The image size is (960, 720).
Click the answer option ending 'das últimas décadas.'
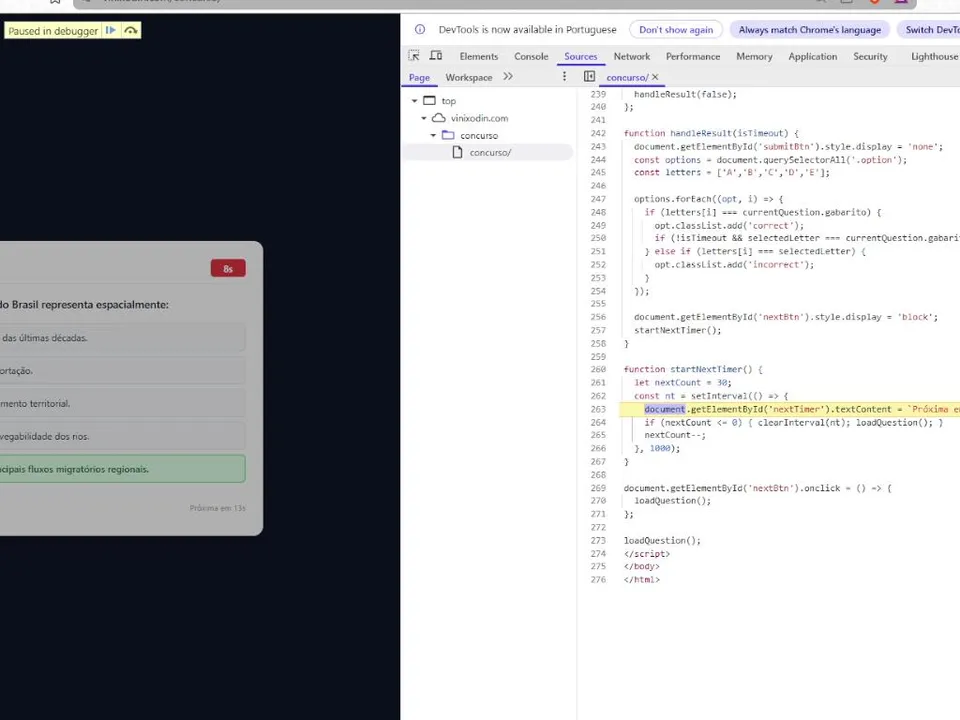click(122, 337)
